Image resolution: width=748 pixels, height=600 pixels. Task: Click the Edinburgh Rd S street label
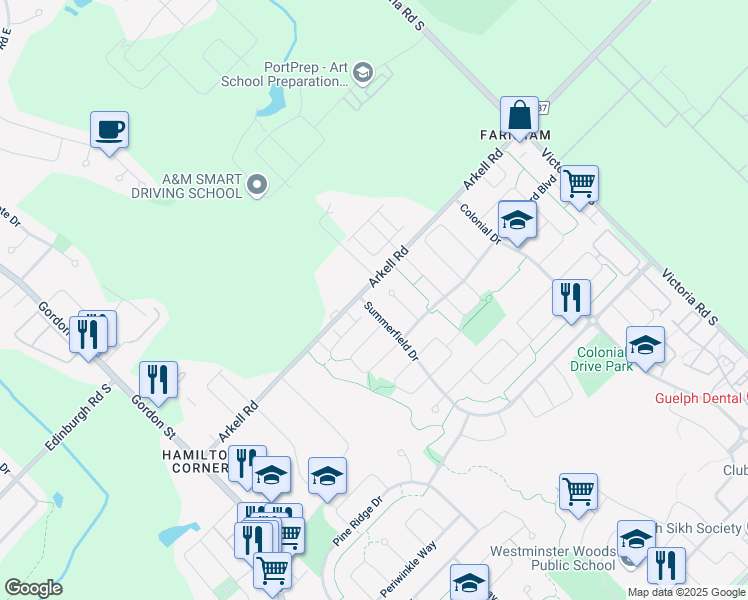(x=78, y=418)
